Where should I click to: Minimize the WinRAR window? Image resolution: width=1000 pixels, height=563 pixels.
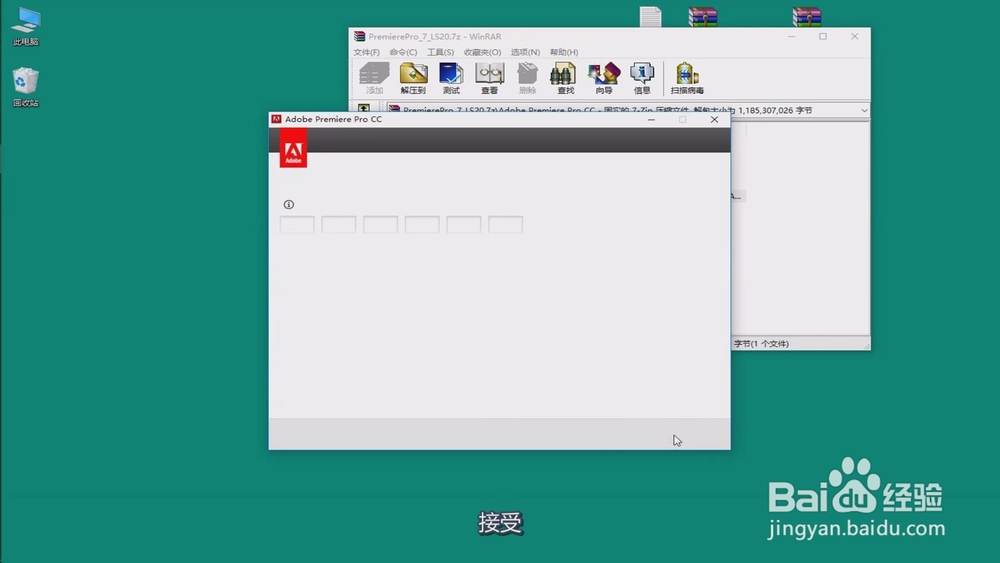tap(791, 36)
